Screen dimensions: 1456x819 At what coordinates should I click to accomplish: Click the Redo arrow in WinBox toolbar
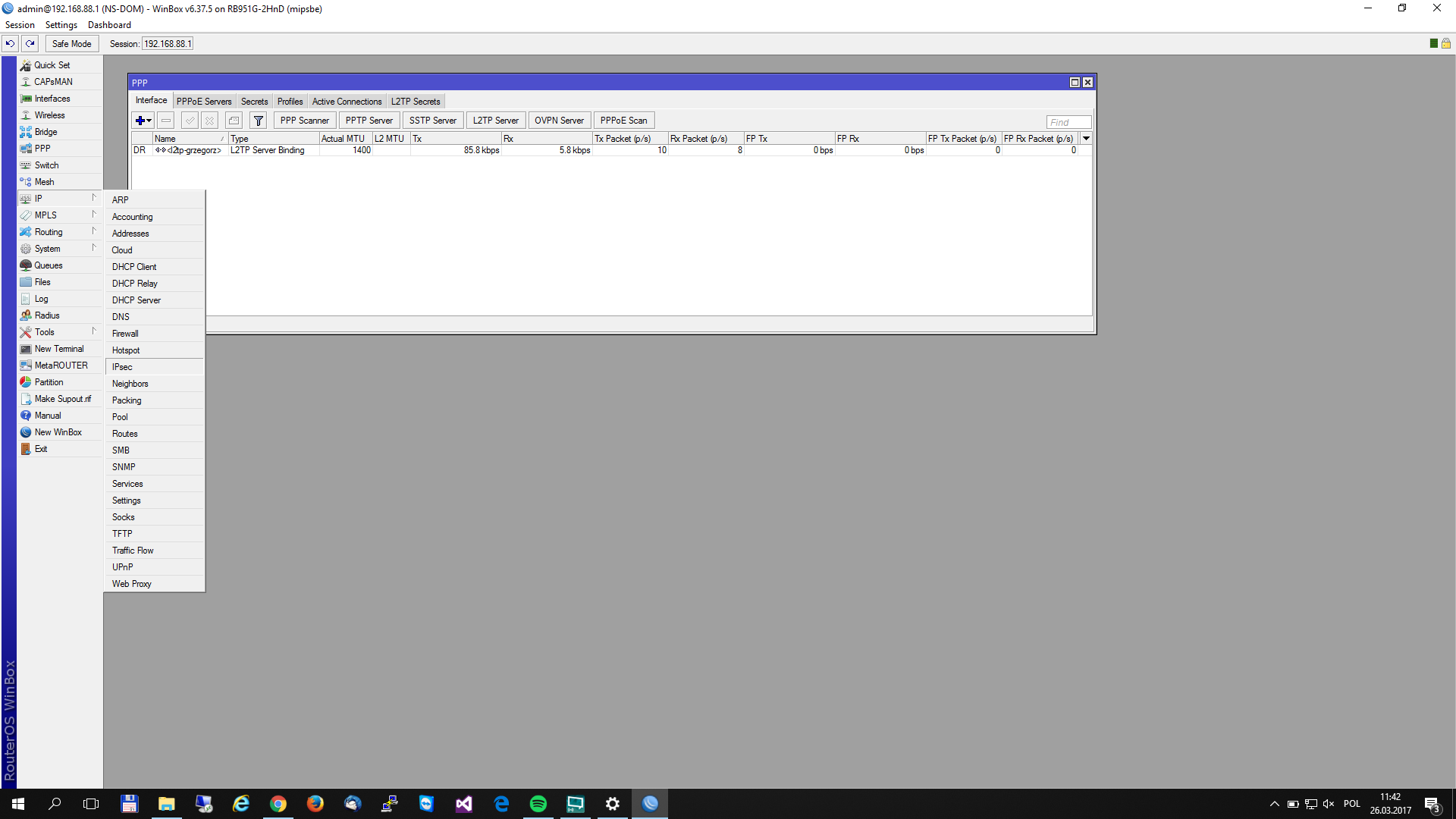click(30, 44)
